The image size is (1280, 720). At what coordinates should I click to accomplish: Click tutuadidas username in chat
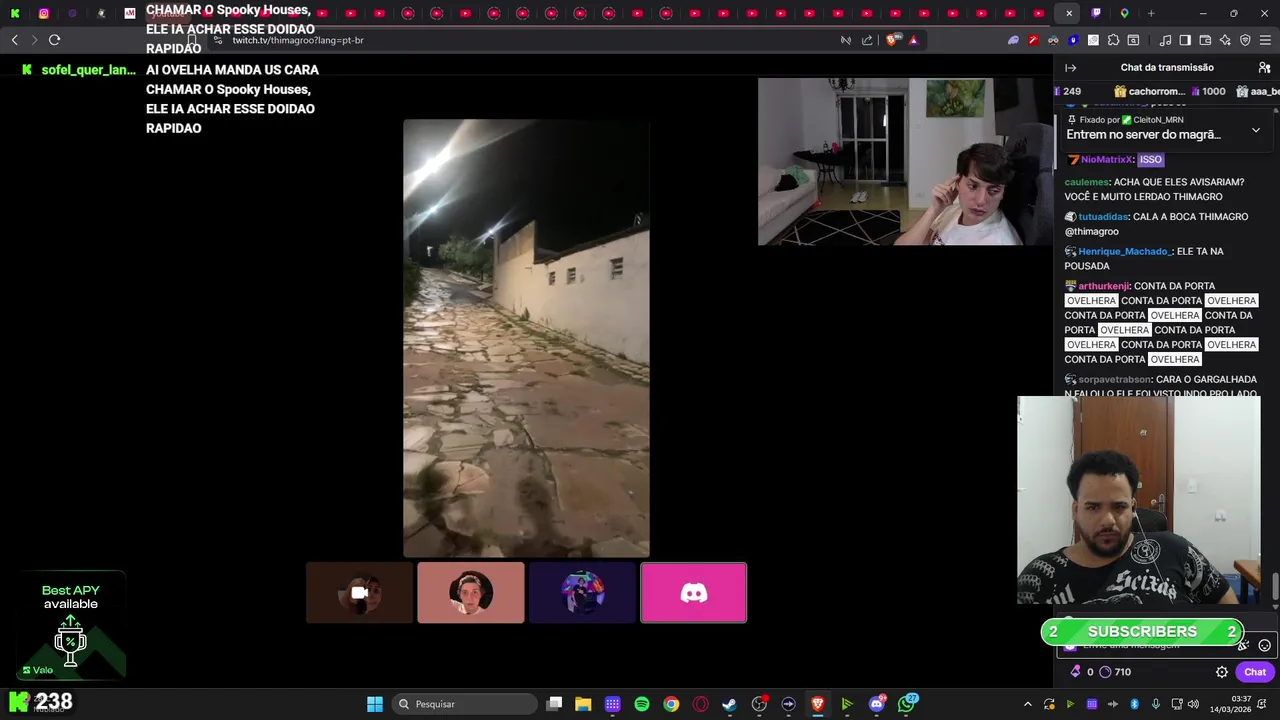(x=1103, y=217)
